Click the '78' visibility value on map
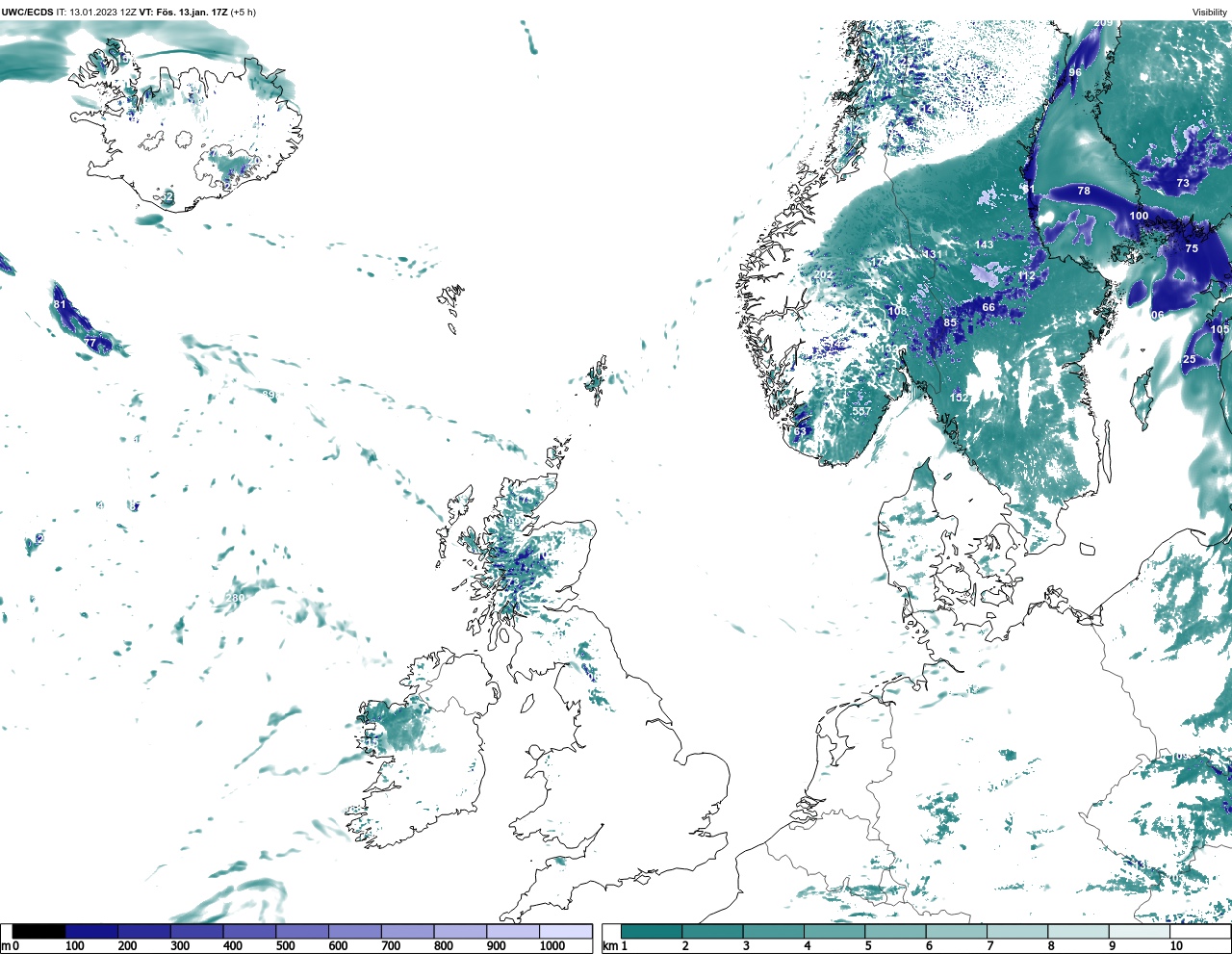Image resolution: width=1232 pixels, height=954 pixels. coord(1084,191)
